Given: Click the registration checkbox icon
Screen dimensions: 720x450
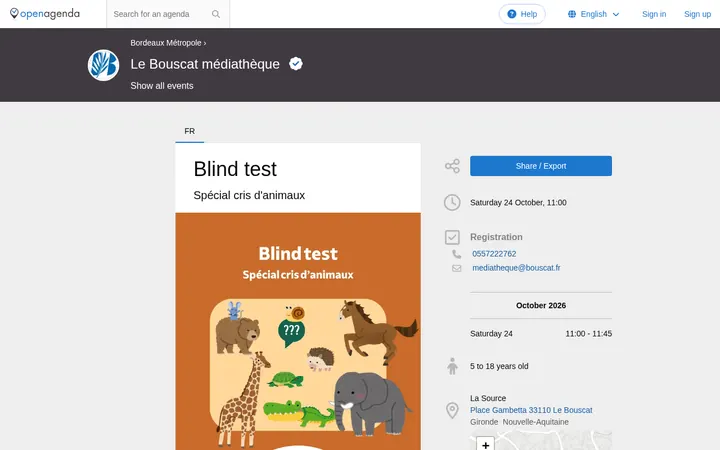Looking at the screenshot, I should [452, 237].
